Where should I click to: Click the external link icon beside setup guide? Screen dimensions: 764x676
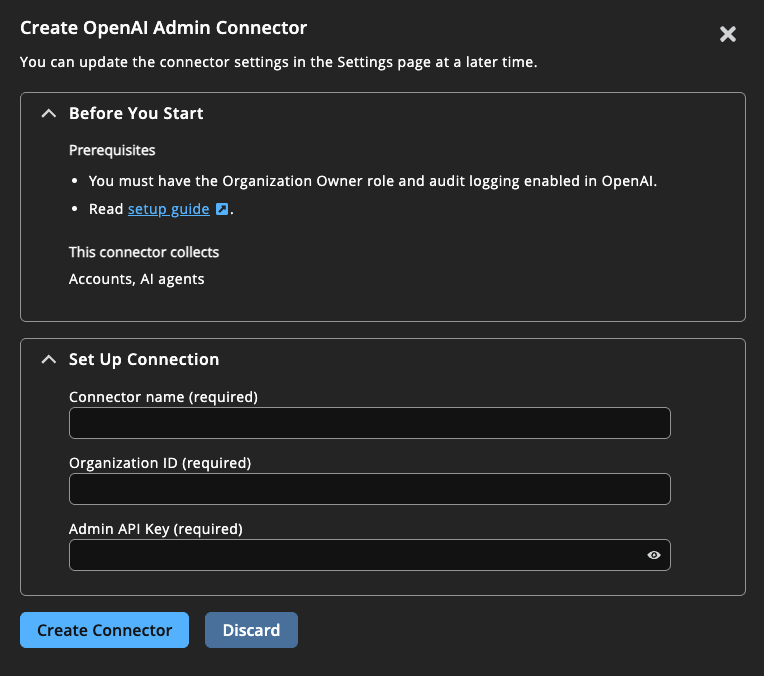tap(222, 209)
